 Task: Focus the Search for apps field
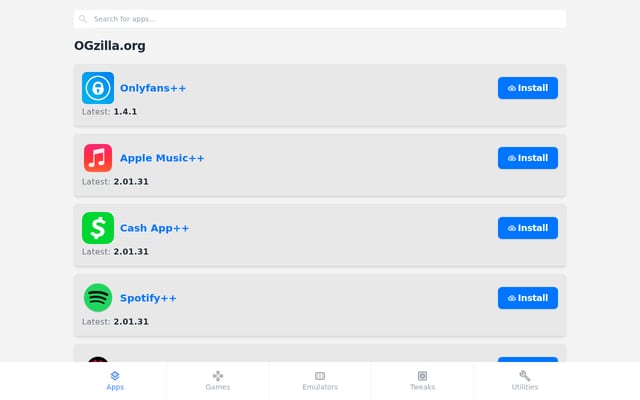coord(320,19)
